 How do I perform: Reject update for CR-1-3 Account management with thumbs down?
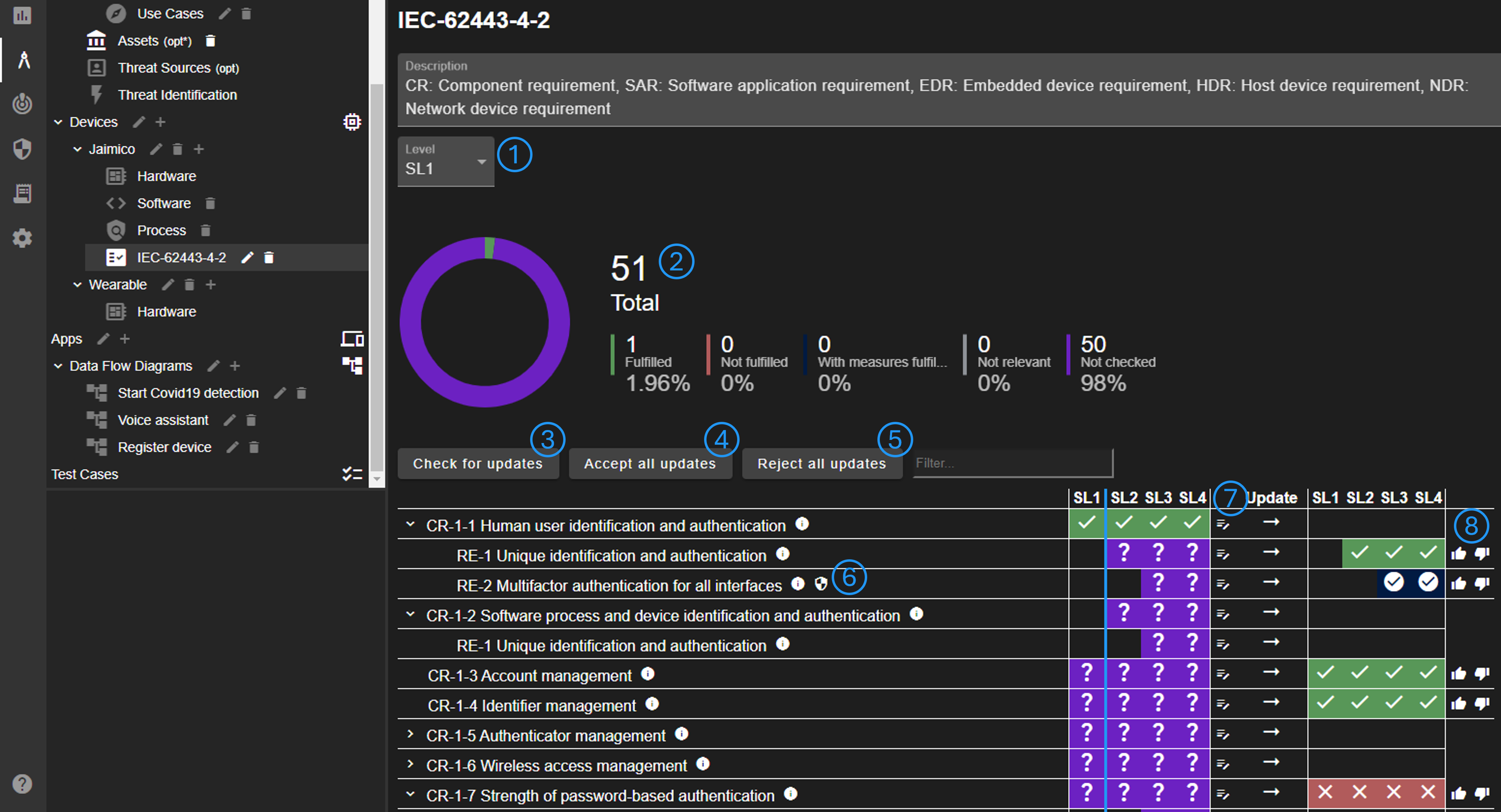tap(1482, 674)
